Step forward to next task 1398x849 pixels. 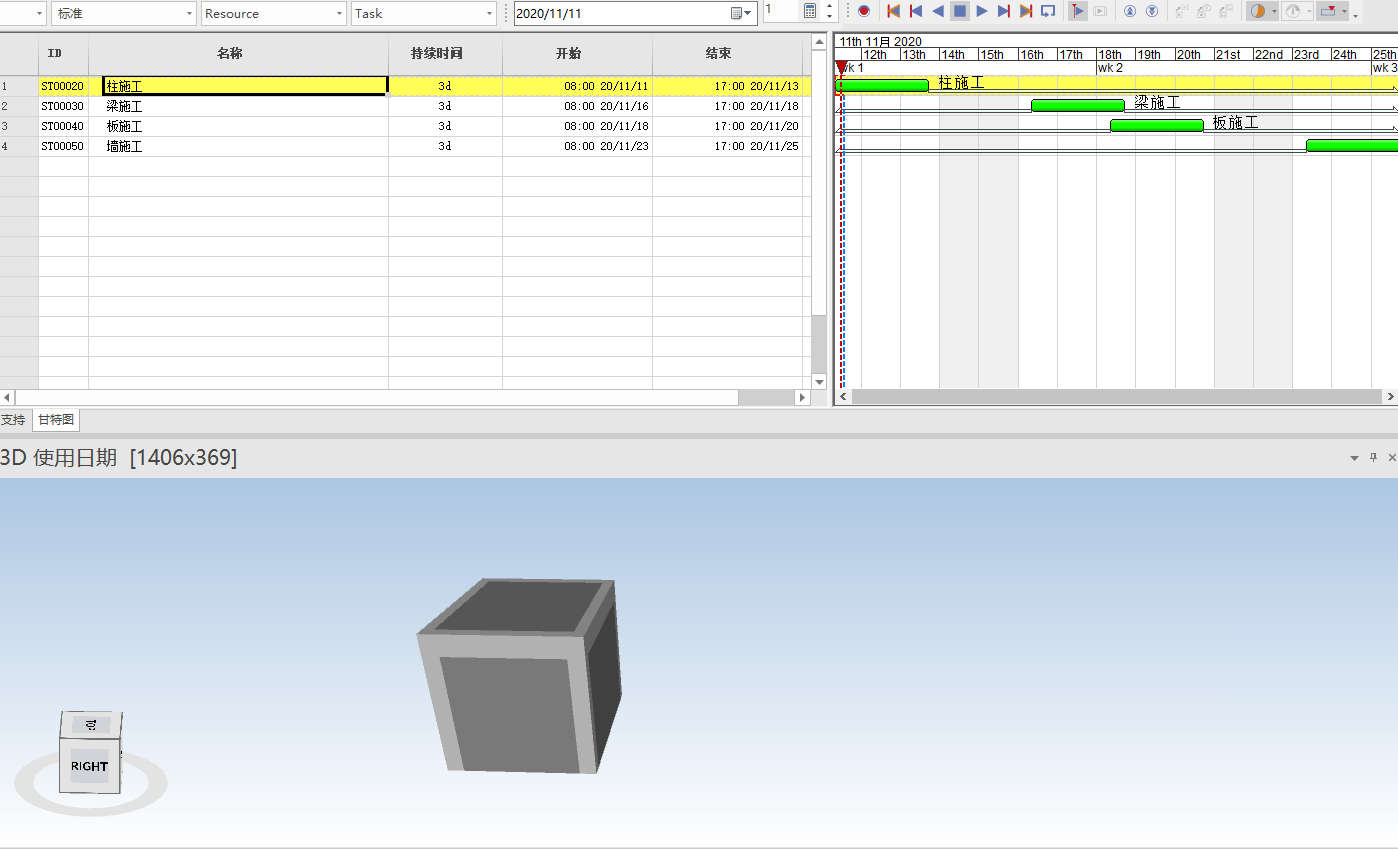pos(1004,11)
